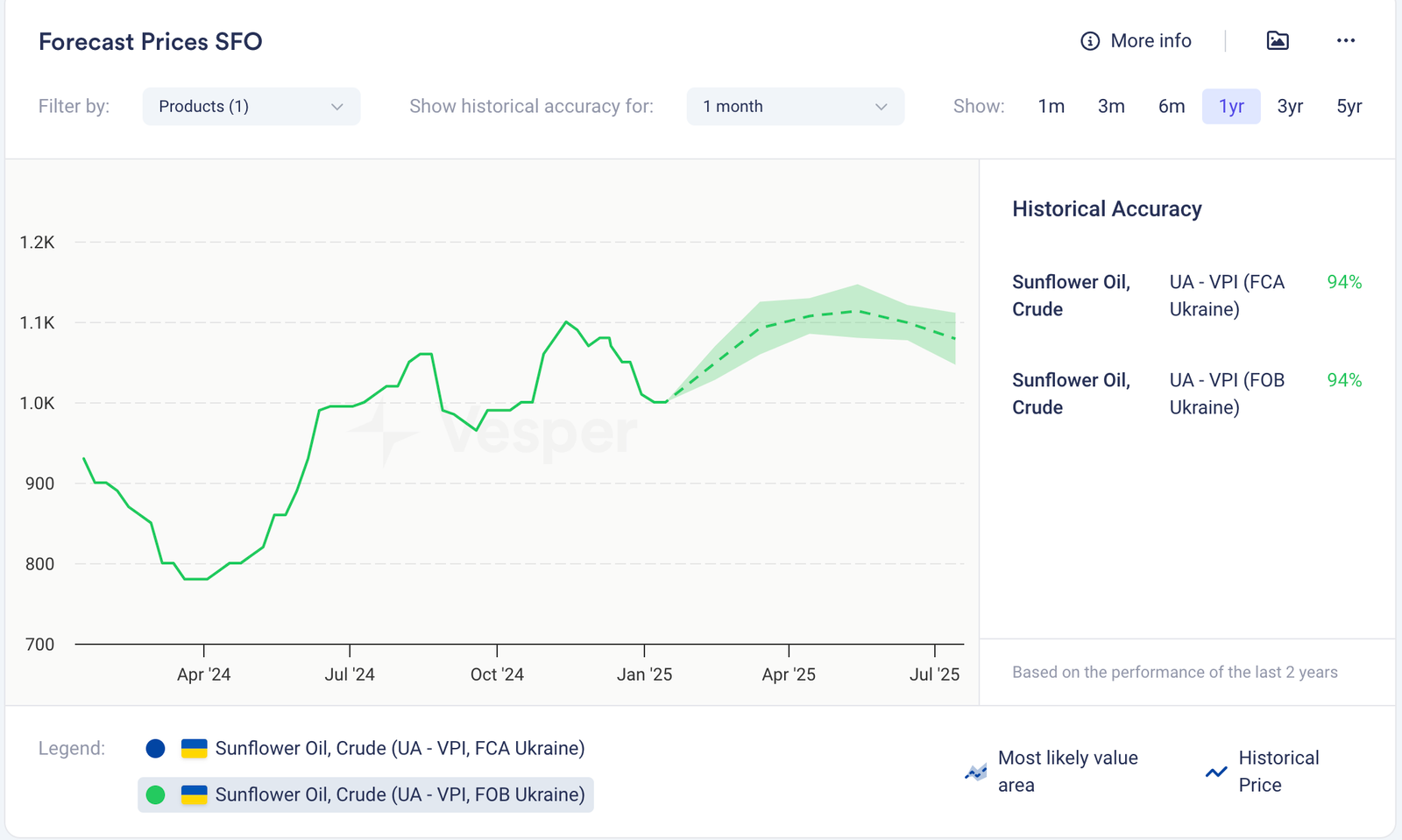The width and height of the screenshot is (1402, 840).
Task: Switch chart range to 3m
Action: pos(1111,106)
